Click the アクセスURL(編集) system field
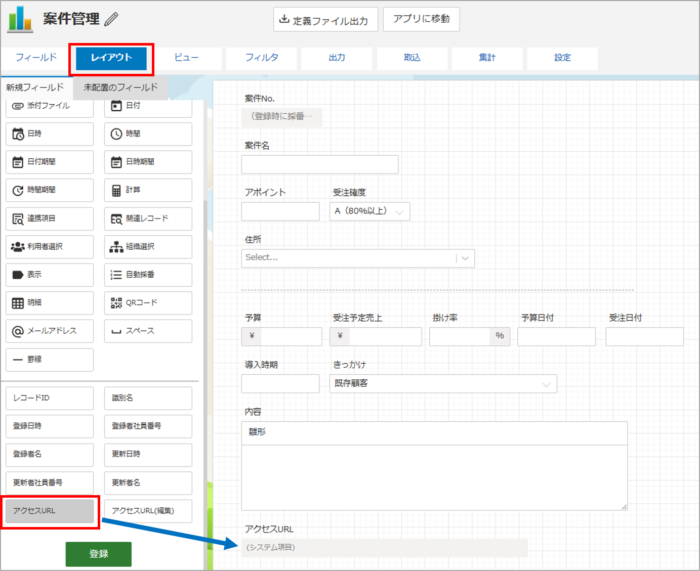 coord(148,511)
